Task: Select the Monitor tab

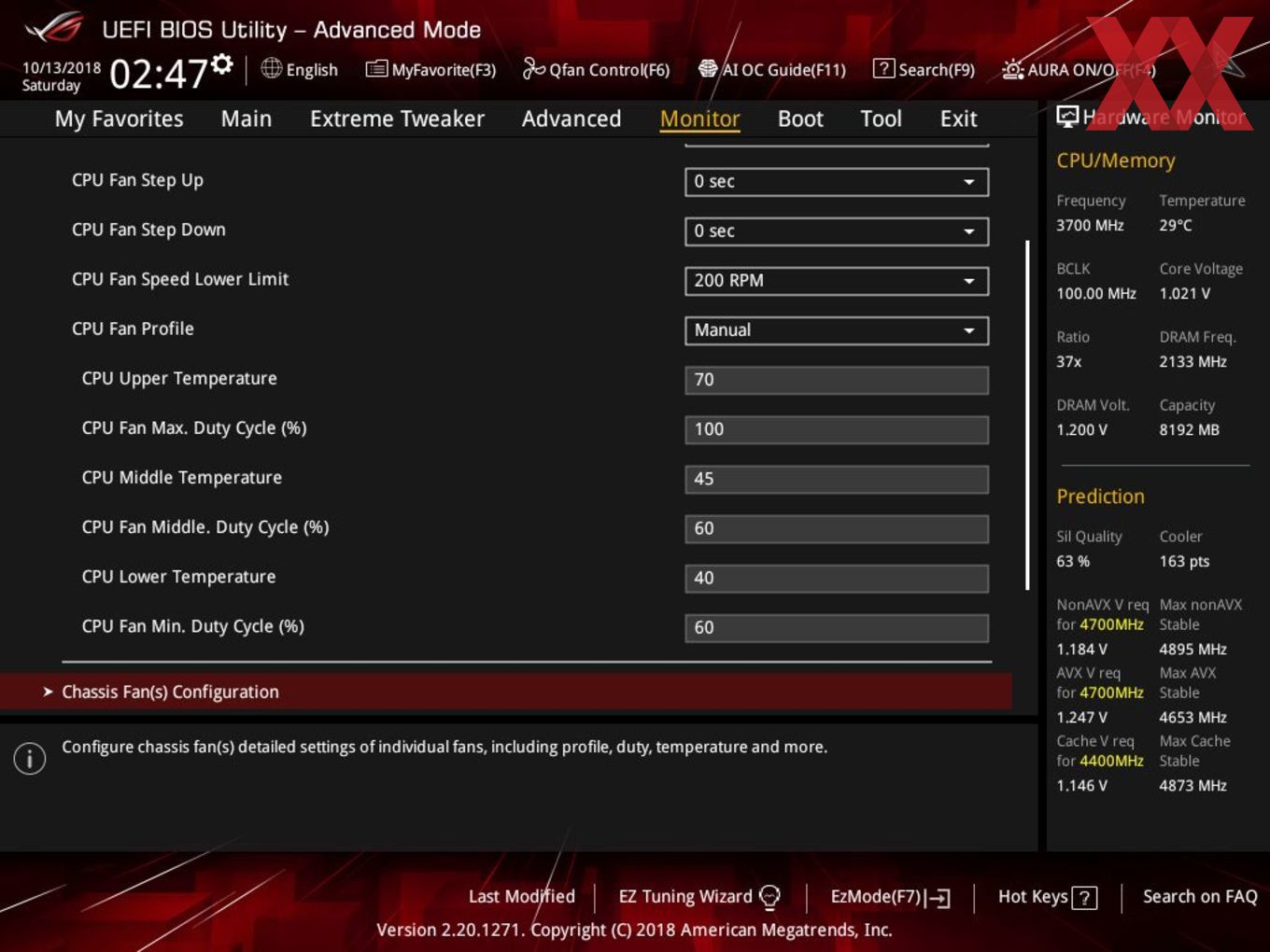Action: coord(700,119)
